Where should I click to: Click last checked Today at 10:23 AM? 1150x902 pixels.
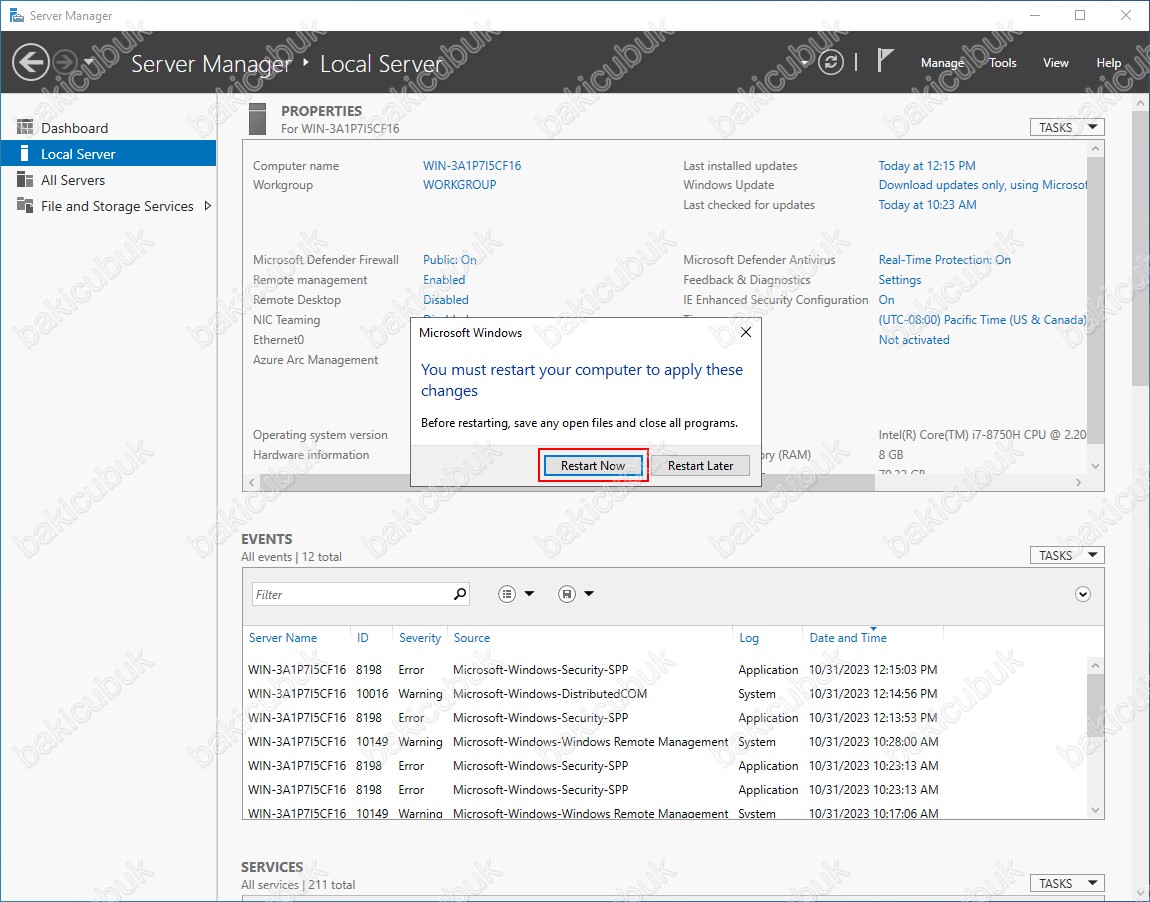point(928,205)
